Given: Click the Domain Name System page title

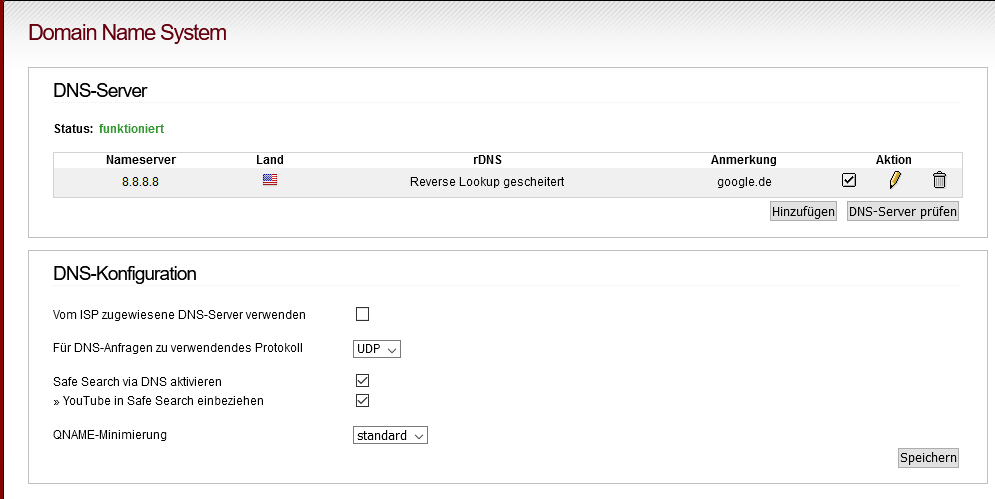Looking at the screenshot, I should [128, 32].
